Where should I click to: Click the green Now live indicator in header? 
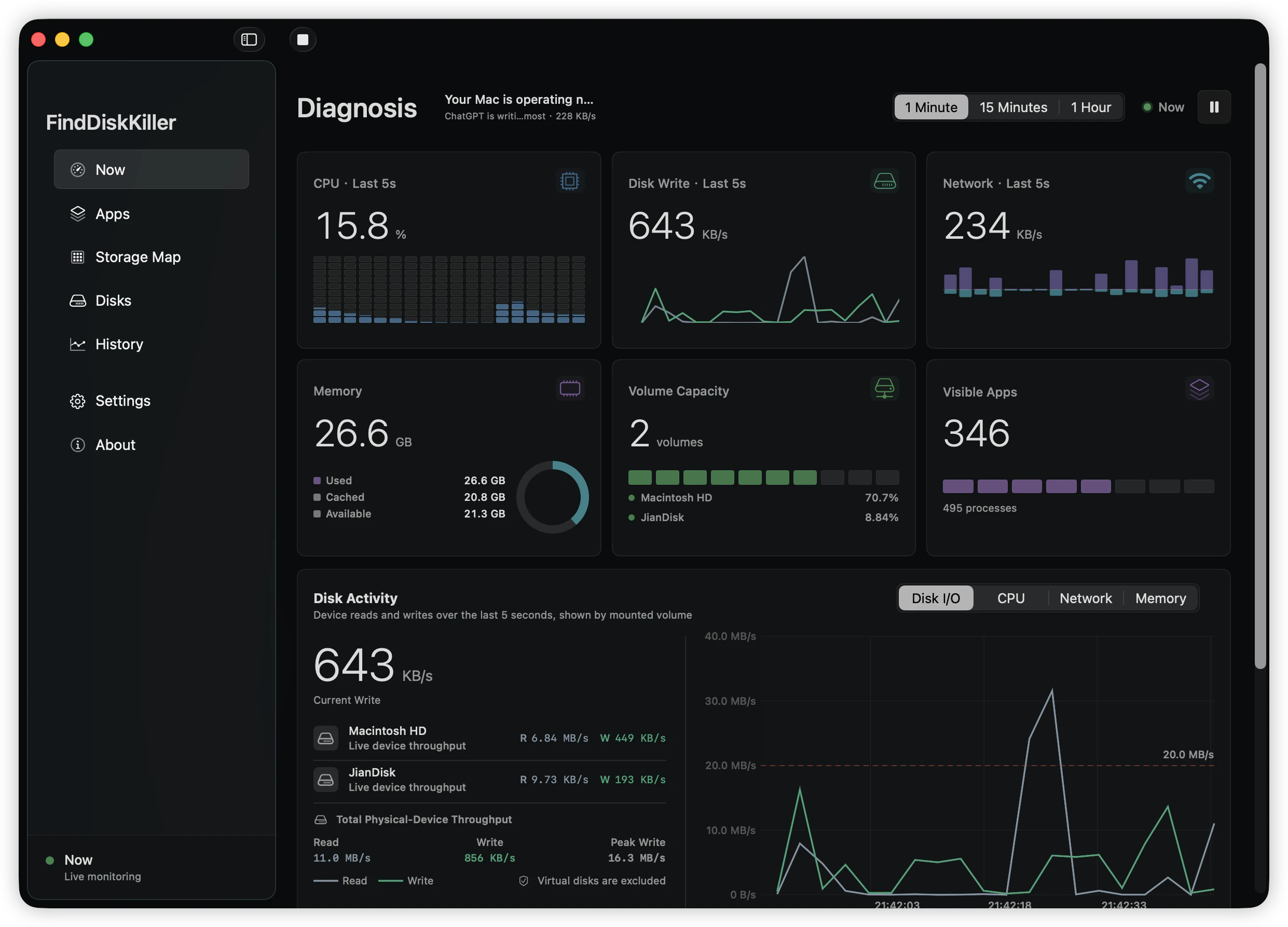point(1163,107)
